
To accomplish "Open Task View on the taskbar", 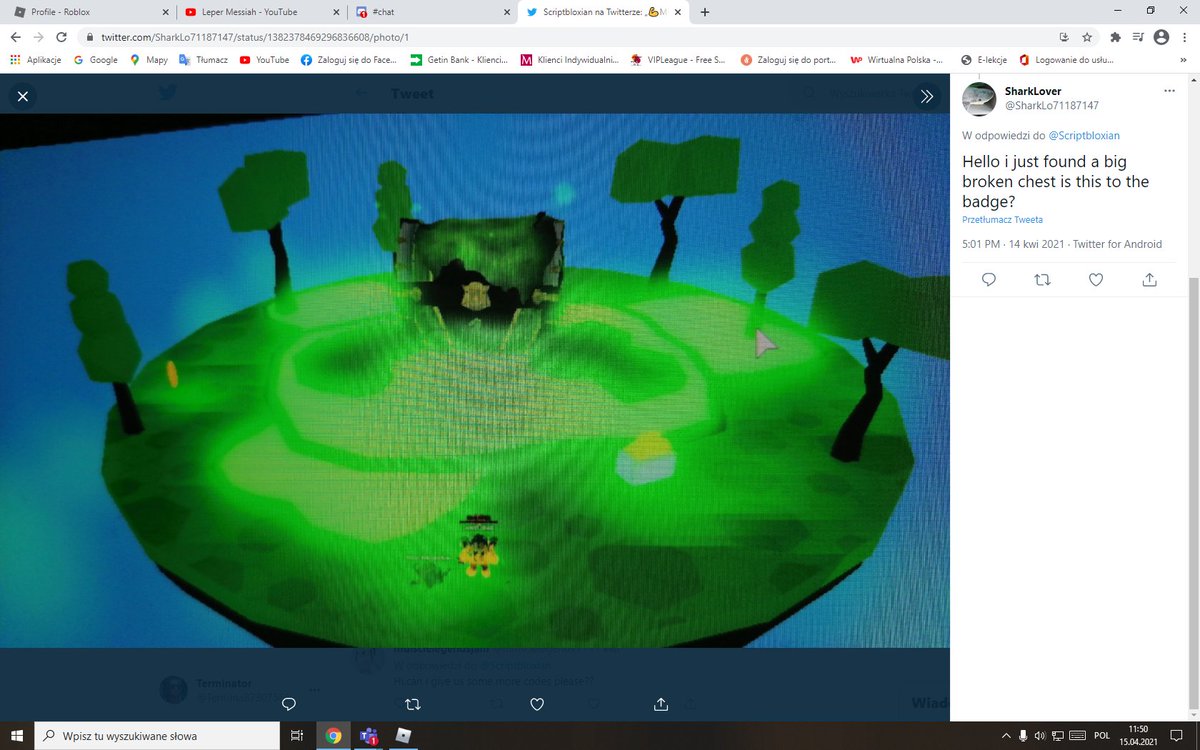I will click(x=297, y=736).
